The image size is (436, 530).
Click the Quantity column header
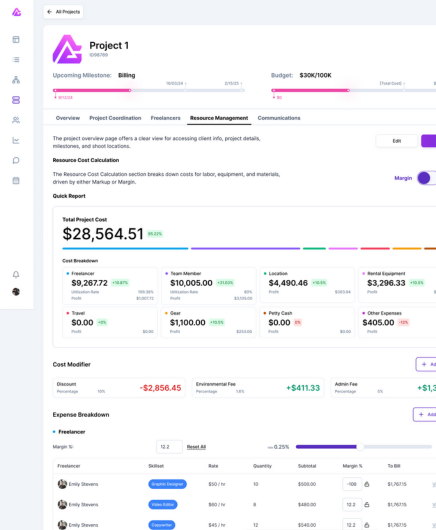click(x=262, y=466)
